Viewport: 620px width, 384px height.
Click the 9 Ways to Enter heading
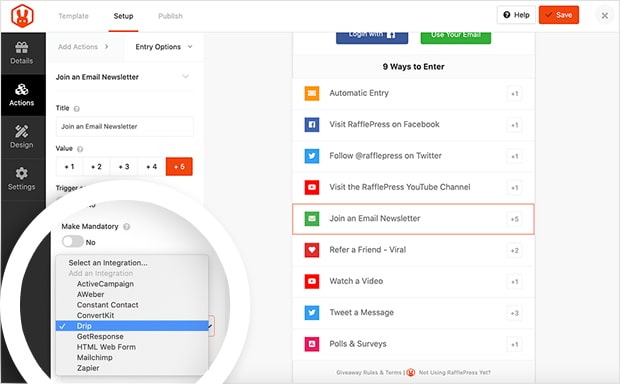pyautogui.click(x=413, y=66)
